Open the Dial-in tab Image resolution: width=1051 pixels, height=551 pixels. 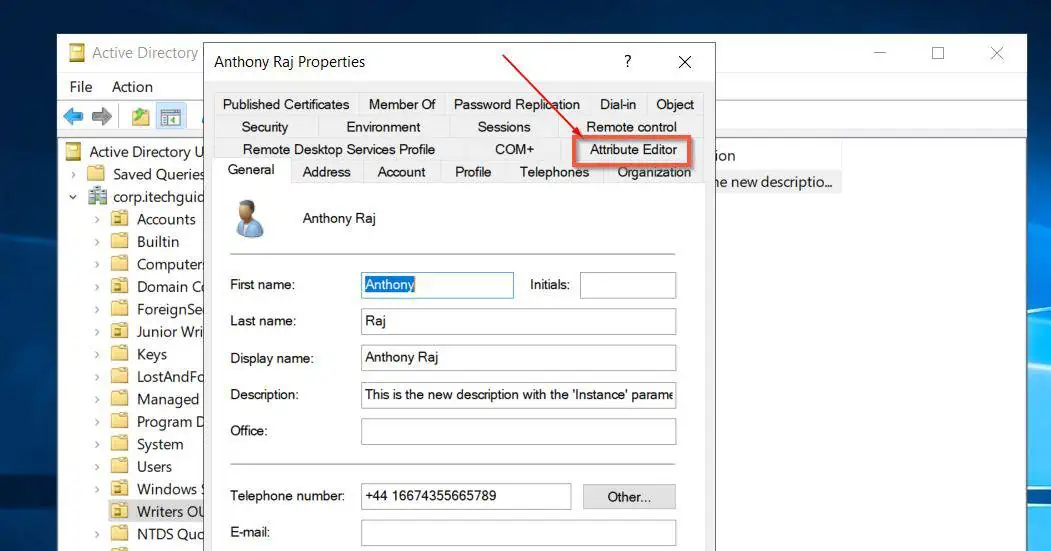coord(617,105)
